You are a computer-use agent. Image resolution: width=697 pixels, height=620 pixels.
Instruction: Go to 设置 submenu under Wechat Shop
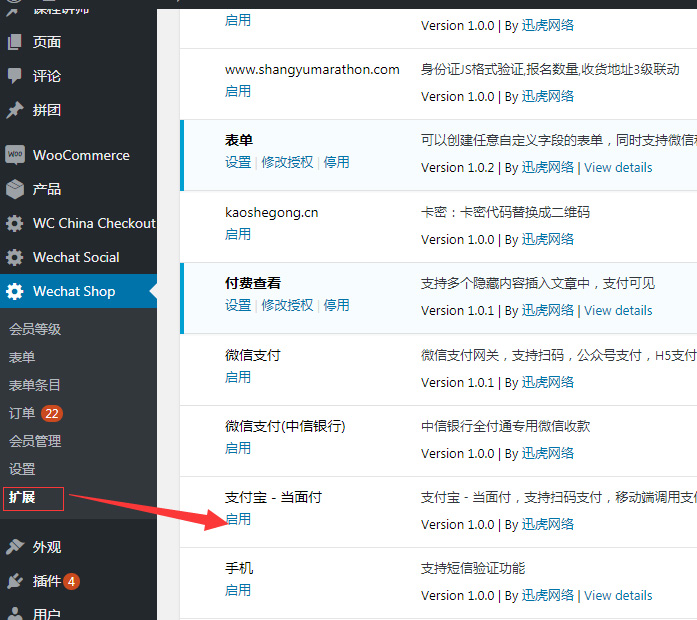point(22,469)
